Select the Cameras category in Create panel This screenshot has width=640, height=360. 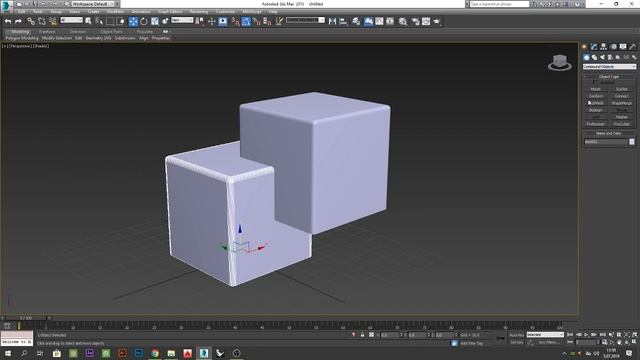tap(610, 57)
